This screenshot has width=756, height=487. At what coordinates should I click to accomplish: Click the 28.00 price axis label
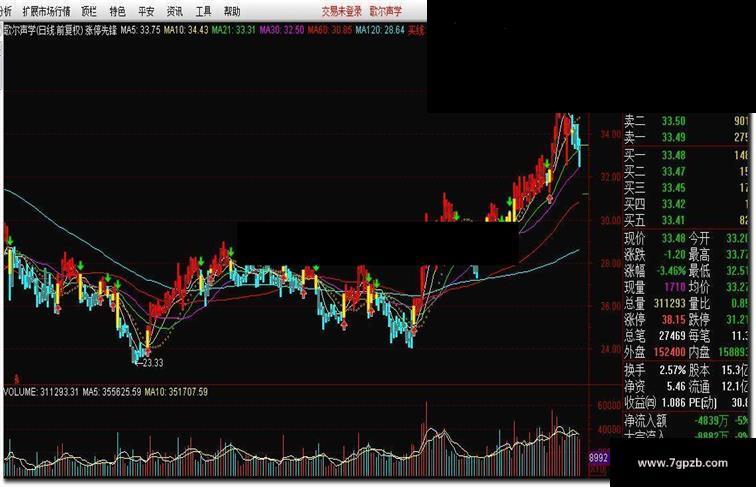pos(609,263)
